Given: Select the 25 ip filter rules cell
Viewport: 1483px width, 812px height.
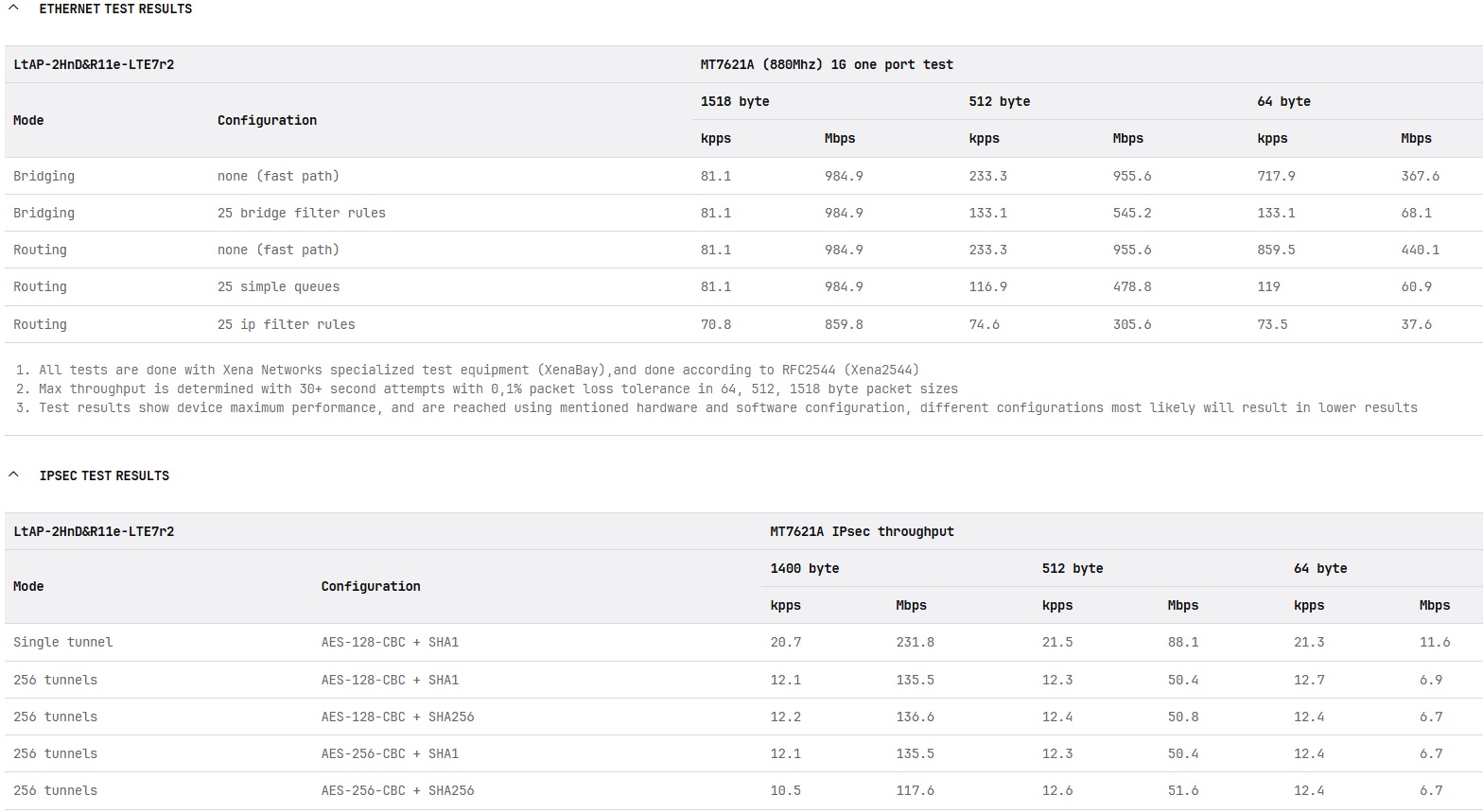Looking at the screenshot, I should click(286, 324).
